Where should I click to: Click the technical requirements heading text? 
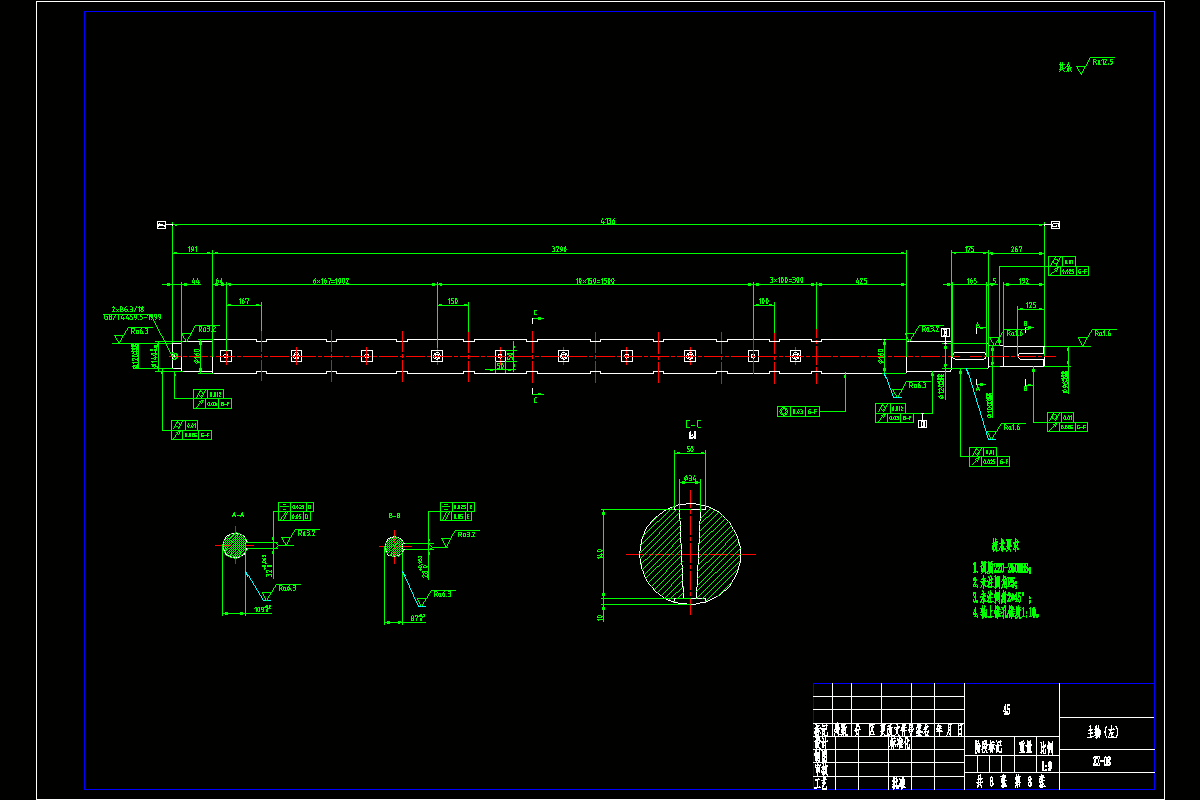(x=1005, y=547)
